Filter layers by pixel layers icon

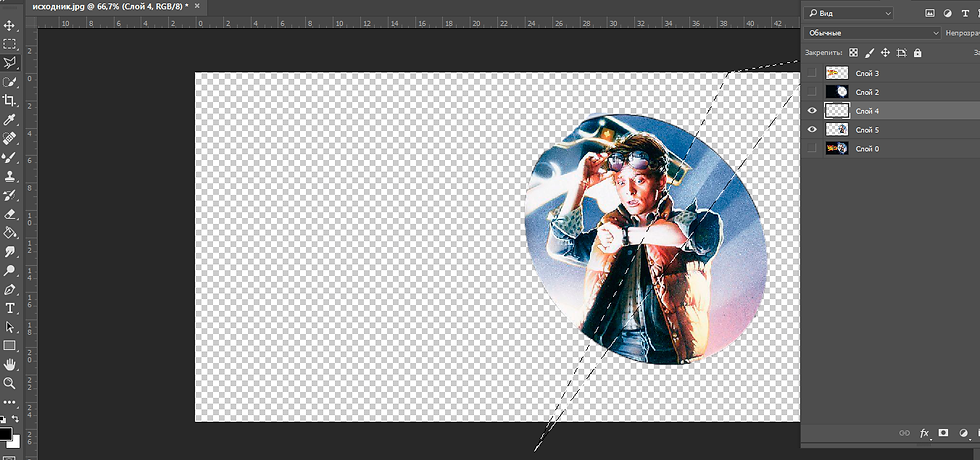(x=929, y=12)
